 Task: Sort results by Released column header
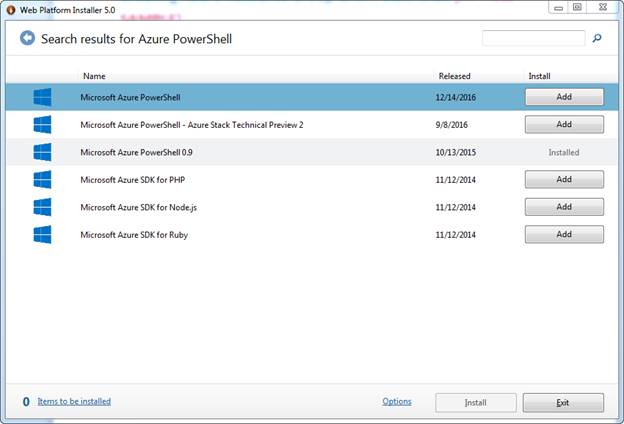[454, 76]
